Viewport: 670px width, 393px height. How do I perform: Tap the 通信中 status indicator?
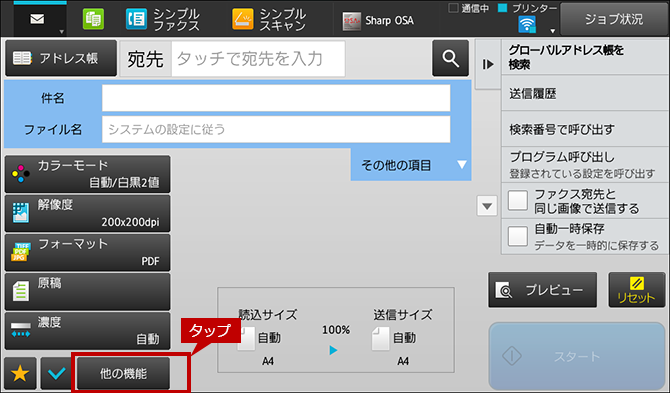click(x=469, y=8)
